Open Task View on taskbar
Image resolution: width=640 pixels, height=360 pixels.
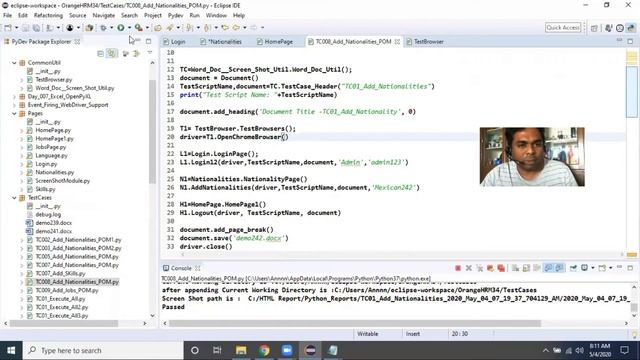217,350
